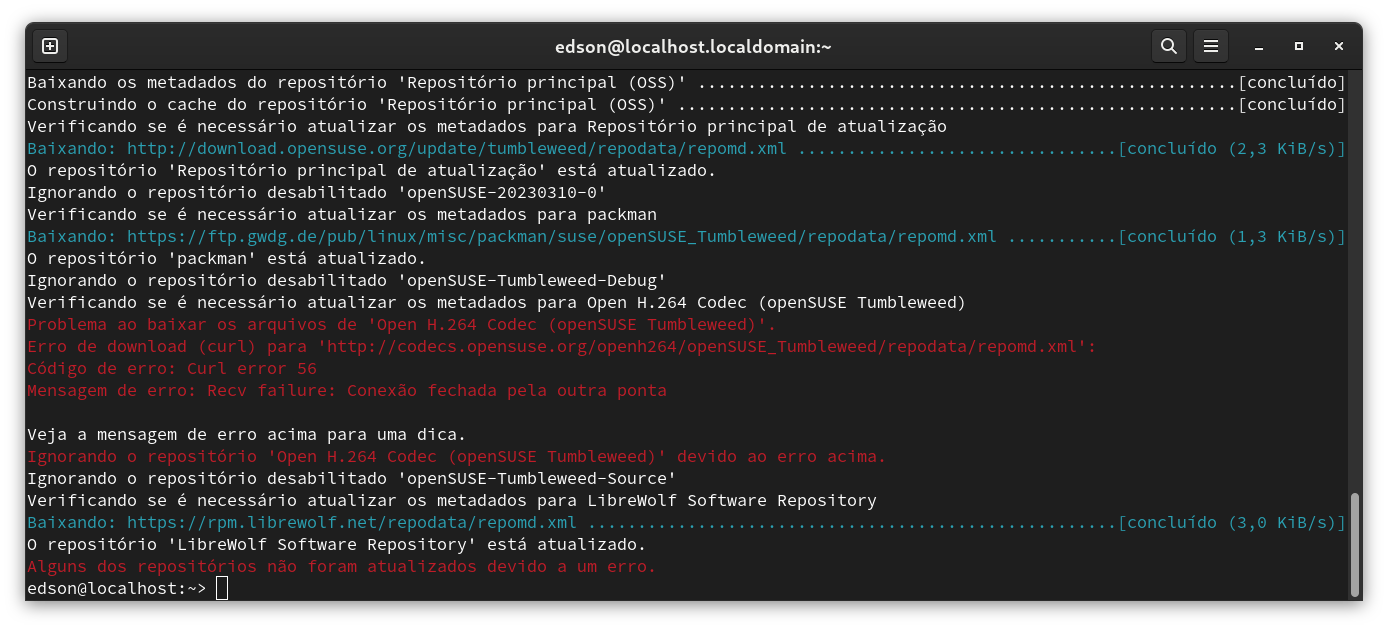Click the 'Curl error 56' error line

point(171,369)
